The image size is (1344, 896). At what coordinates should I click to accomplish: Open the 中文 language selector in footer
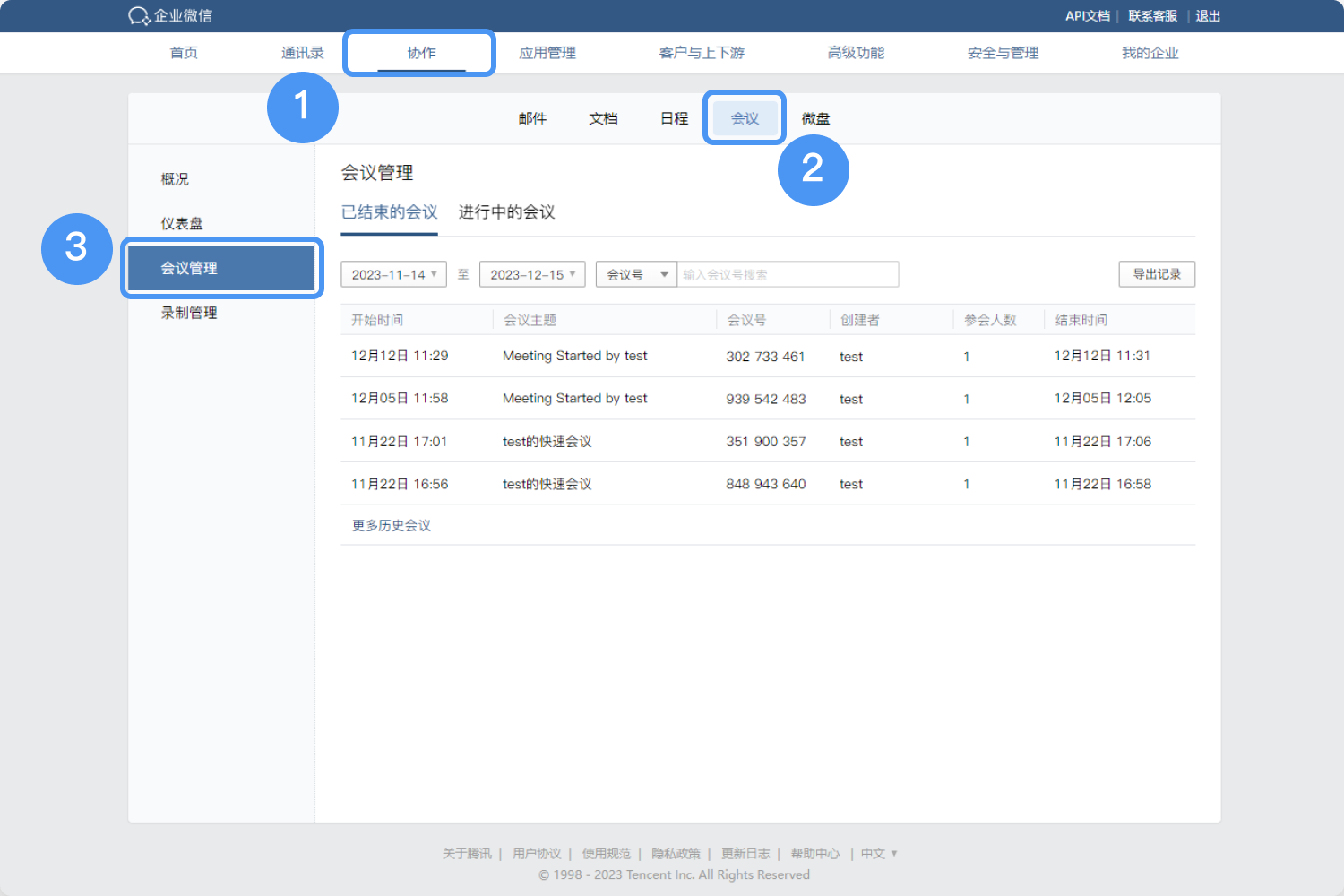tap(878, 853)
